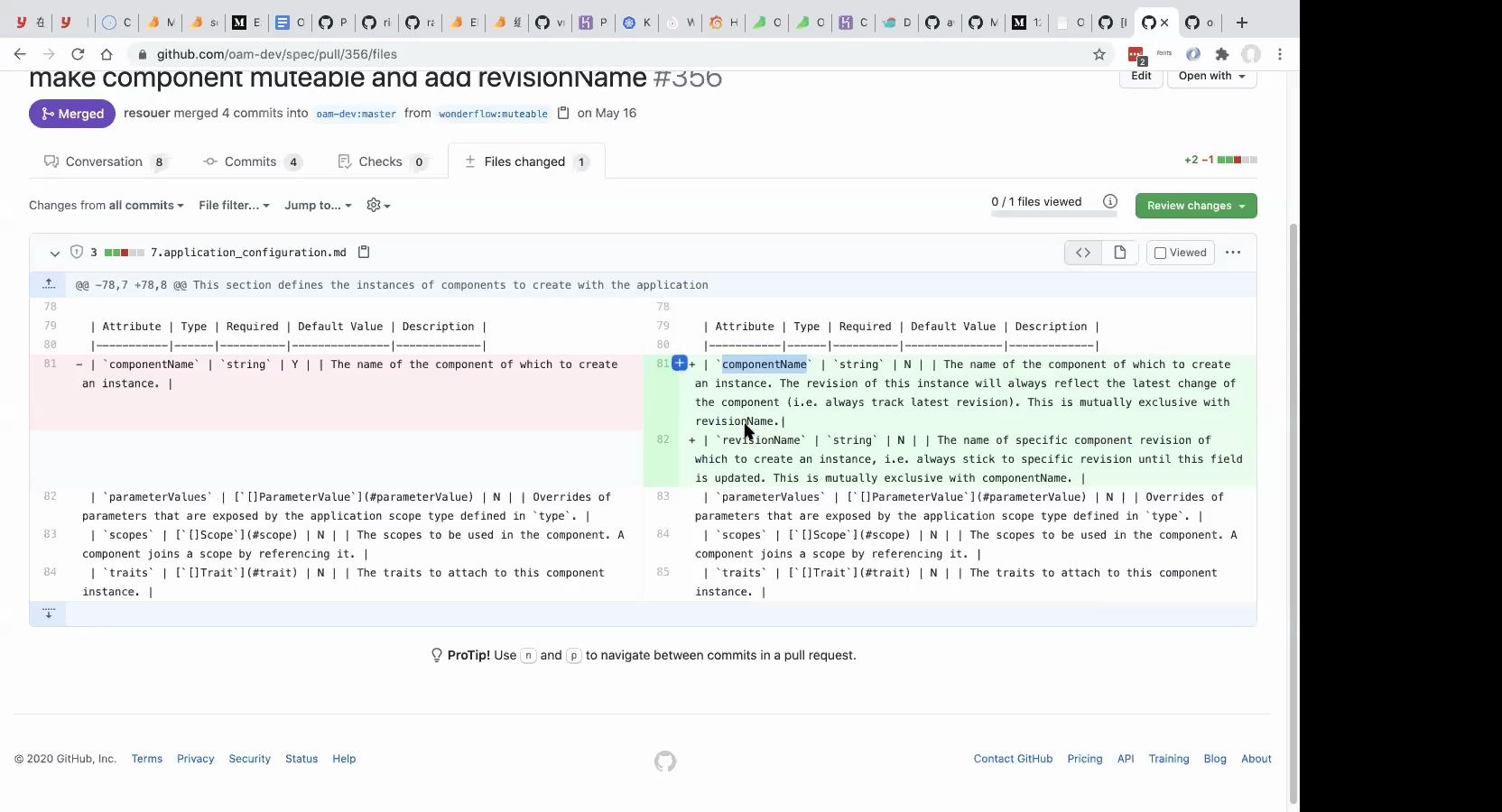
Task: Open the Jump to dropdown
Action: coord(318,205)
